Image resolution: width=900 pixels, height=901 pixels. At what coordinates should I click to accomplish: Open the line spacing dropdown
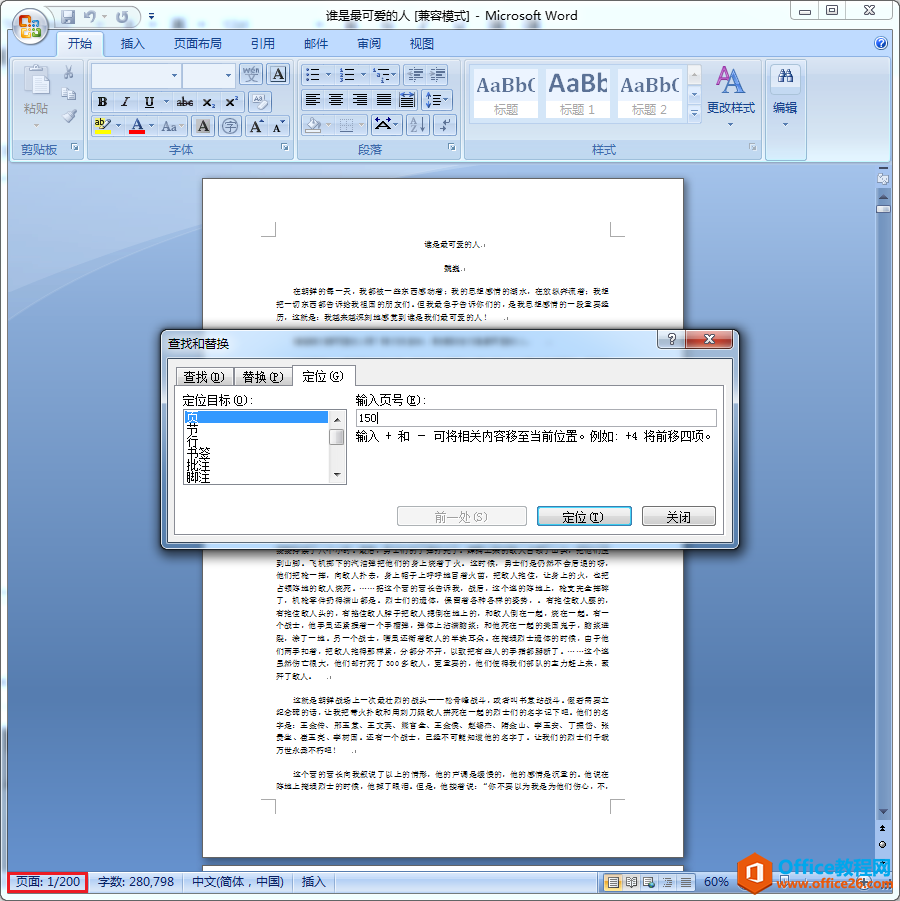point(437,100)
